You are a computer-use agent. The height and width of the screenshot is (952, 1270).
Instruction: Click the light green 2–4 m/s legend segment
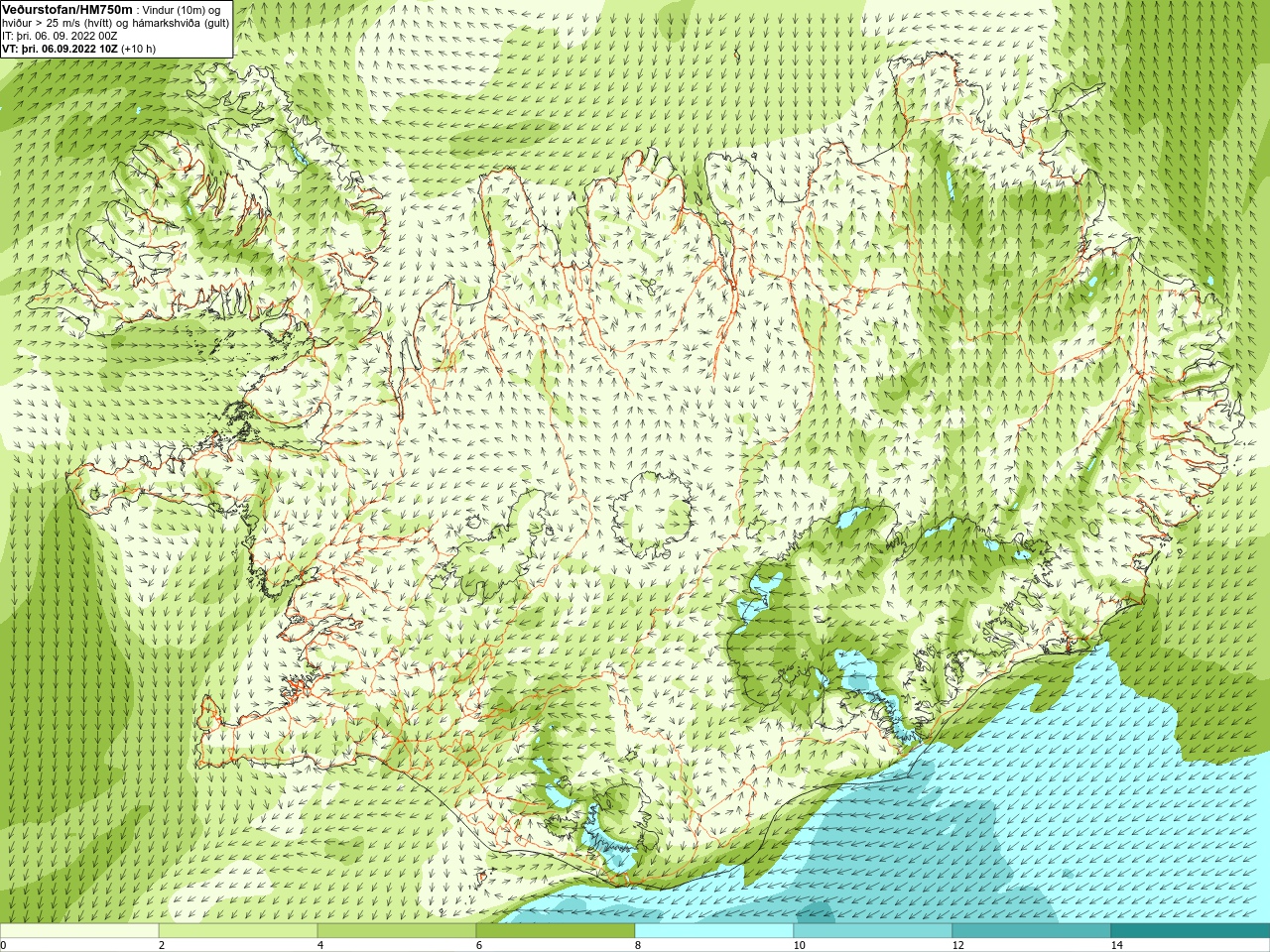tap(238, 931)
